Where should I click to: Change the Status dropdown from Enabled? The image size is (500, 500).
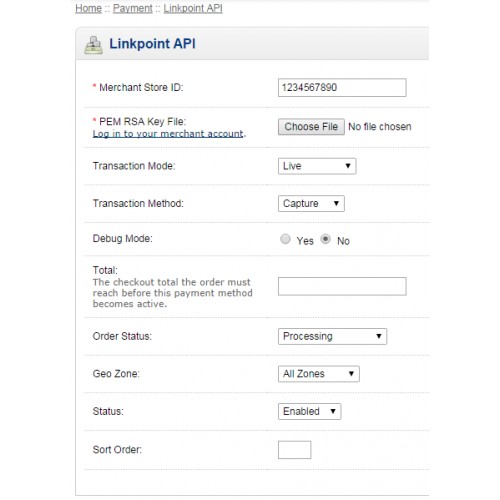point(309,411)
